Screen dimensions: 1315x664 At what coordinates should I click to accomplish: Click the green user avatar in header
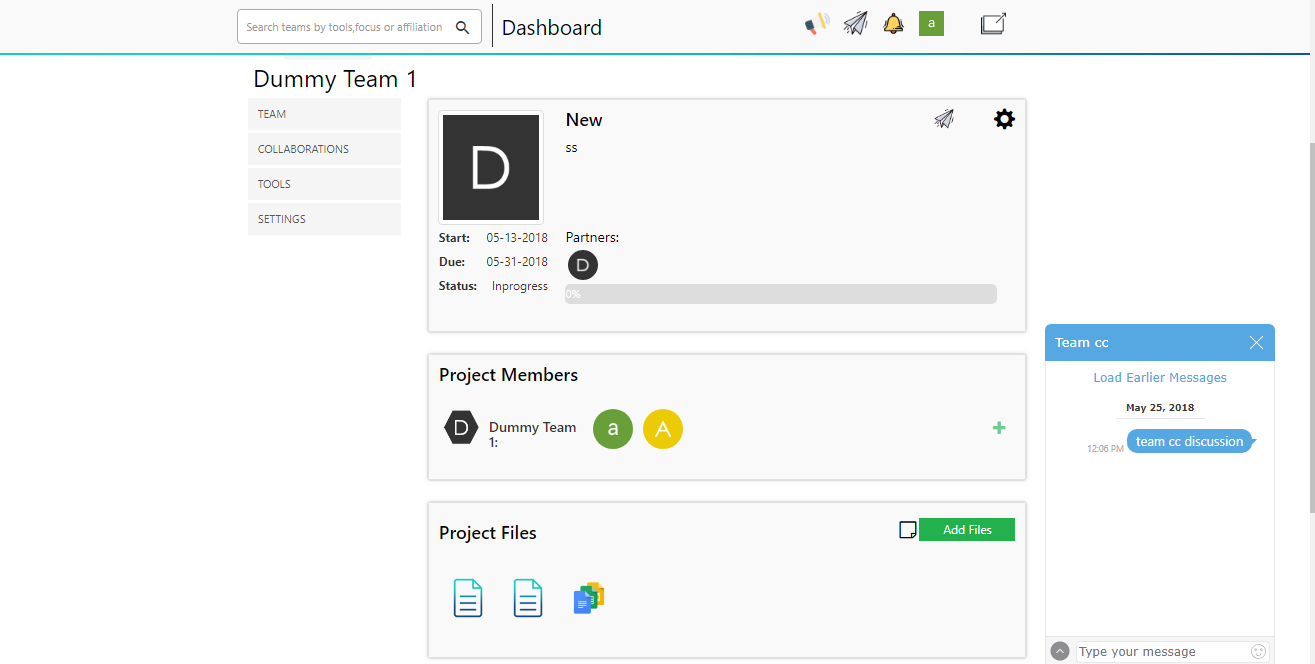coord(931,24)
